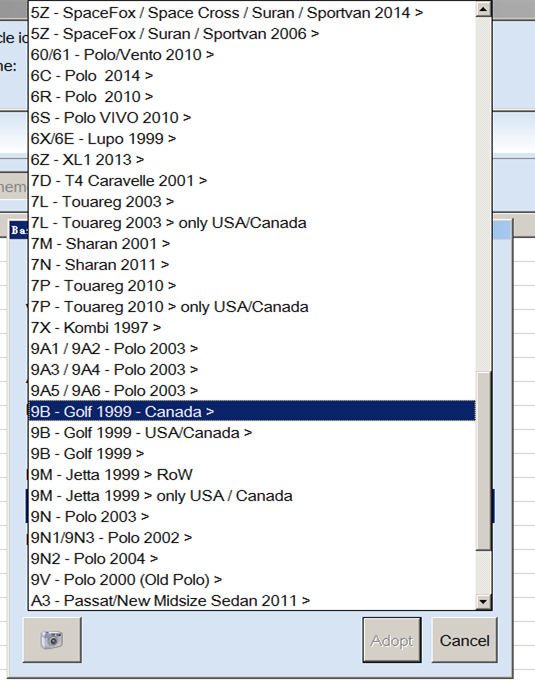
Task: Choose '9A3 / 9A4 - Polo 2003 >'
Action: 252,370
